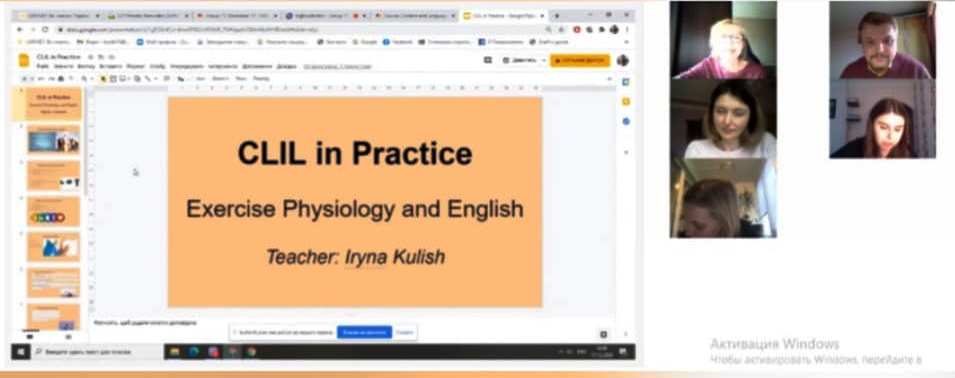Screen dimensions: 955x378
Task: Open the Explore icon at bottom right
Action: [603, 334]
